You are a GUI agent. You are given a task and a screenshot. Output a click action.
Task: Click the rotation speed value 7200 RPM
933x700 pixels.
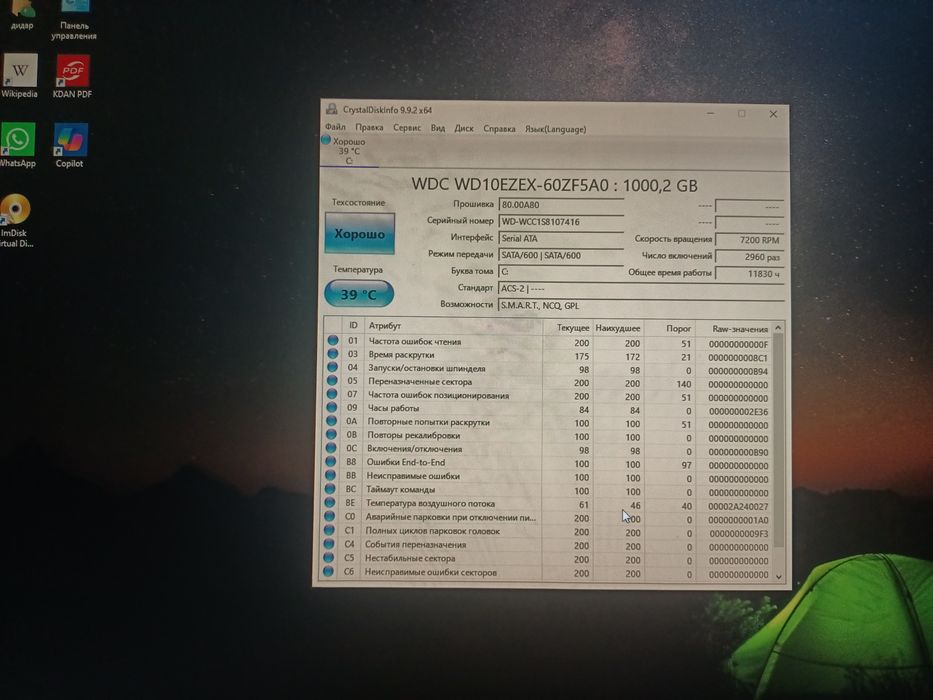750,240
